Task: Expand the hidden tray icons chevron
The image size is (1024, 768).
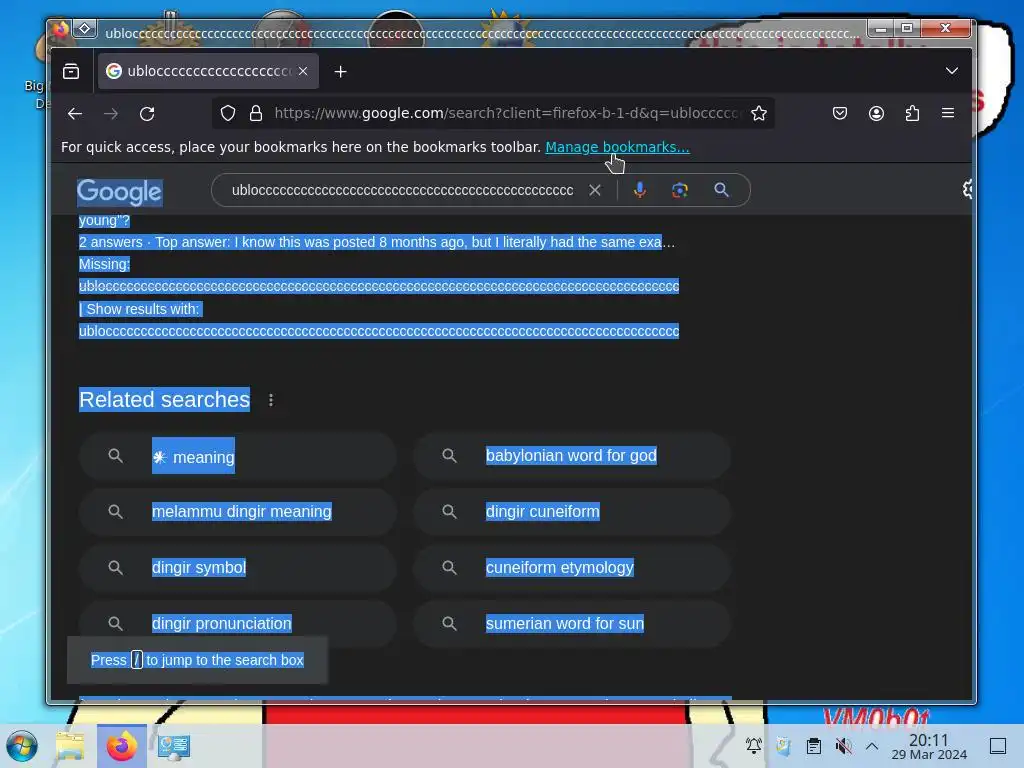Action: [872, 746]
